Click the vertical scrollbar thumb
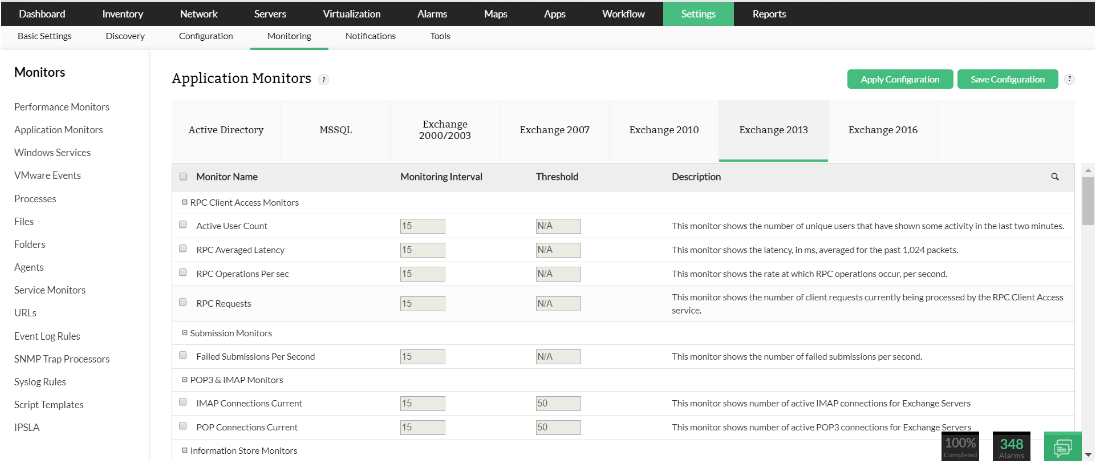The height and width of the screenshot is (461, 1098). click(x=1088, y=200)
